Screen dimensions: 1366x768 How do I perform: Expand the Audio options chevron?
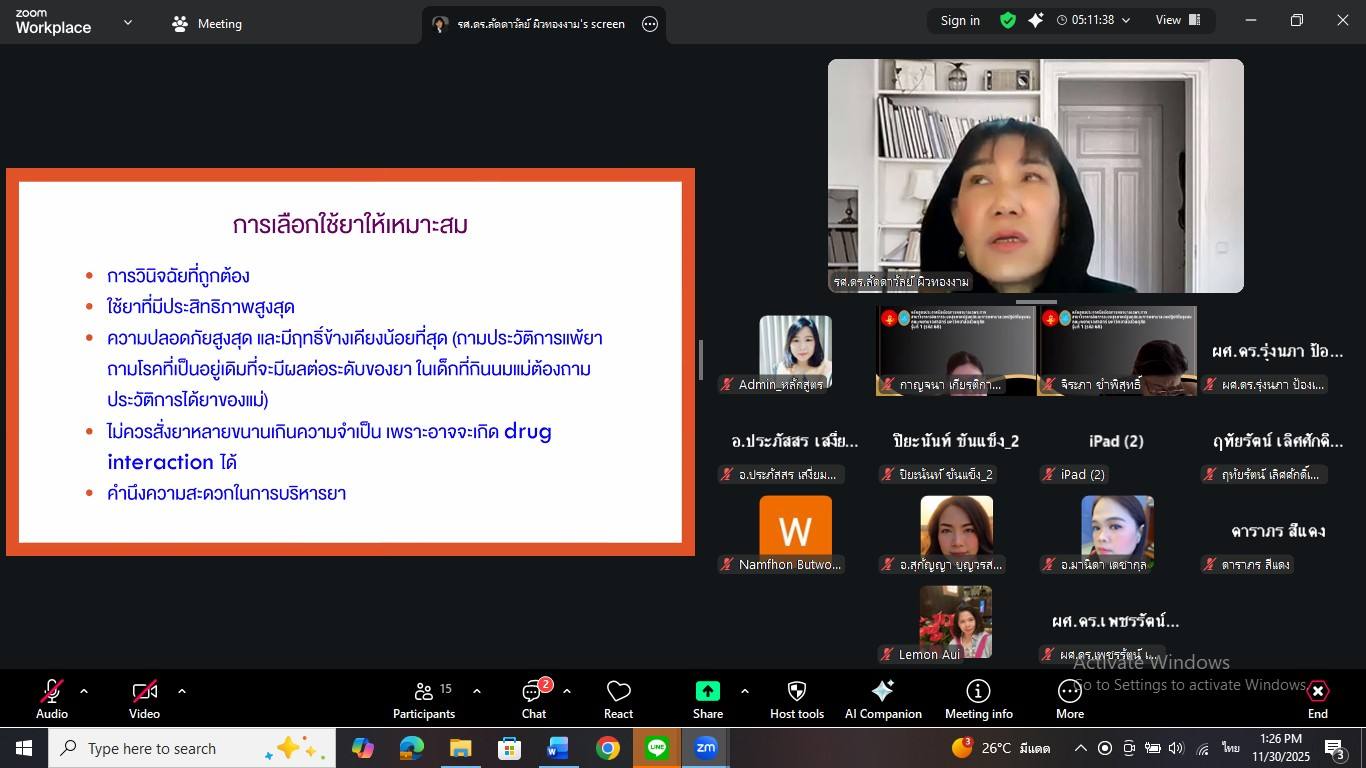tap(84, 690)
